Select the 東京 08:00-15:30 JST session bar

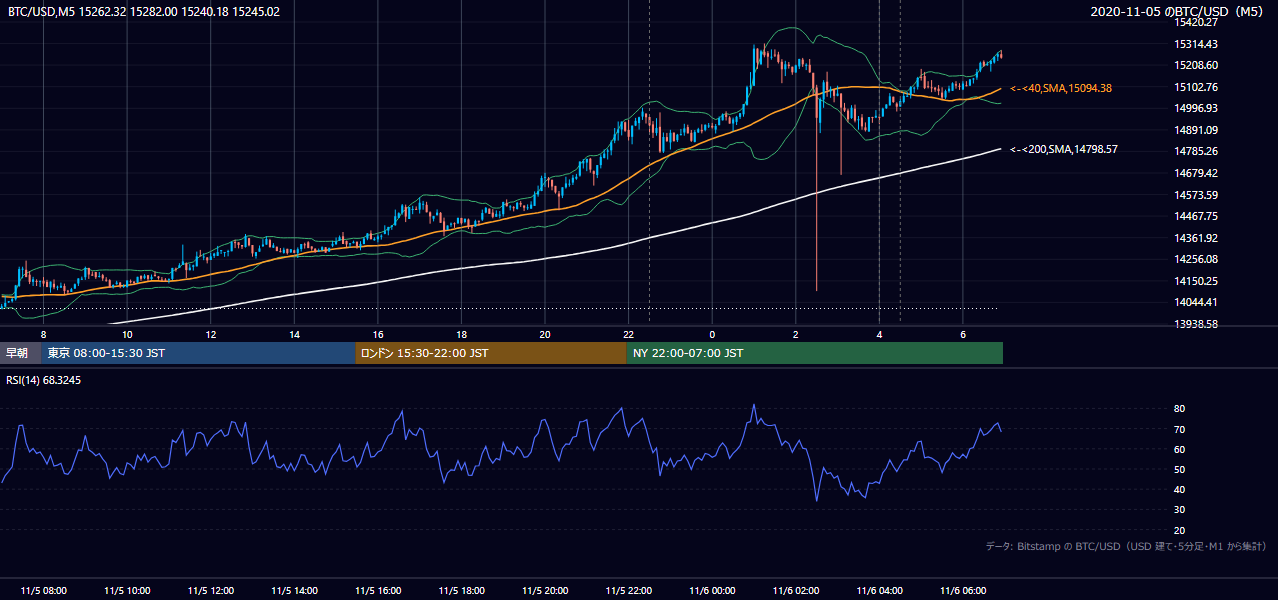click(198, 353)
